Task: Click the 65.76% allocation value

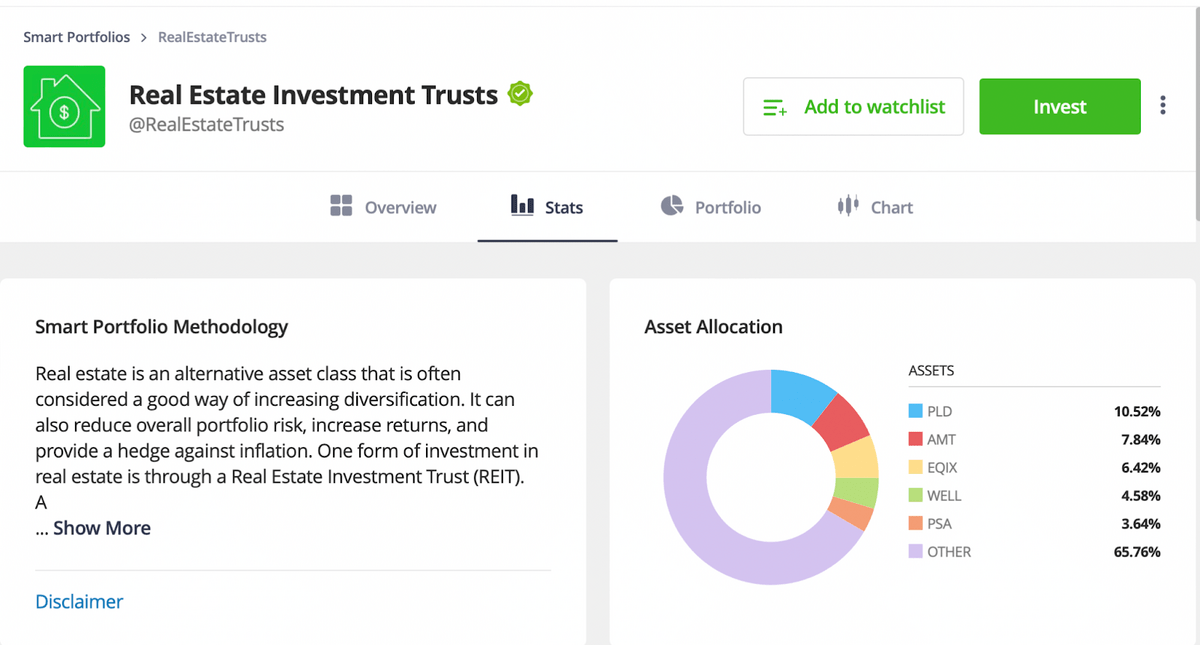Action: click(x=1137, y=551)
